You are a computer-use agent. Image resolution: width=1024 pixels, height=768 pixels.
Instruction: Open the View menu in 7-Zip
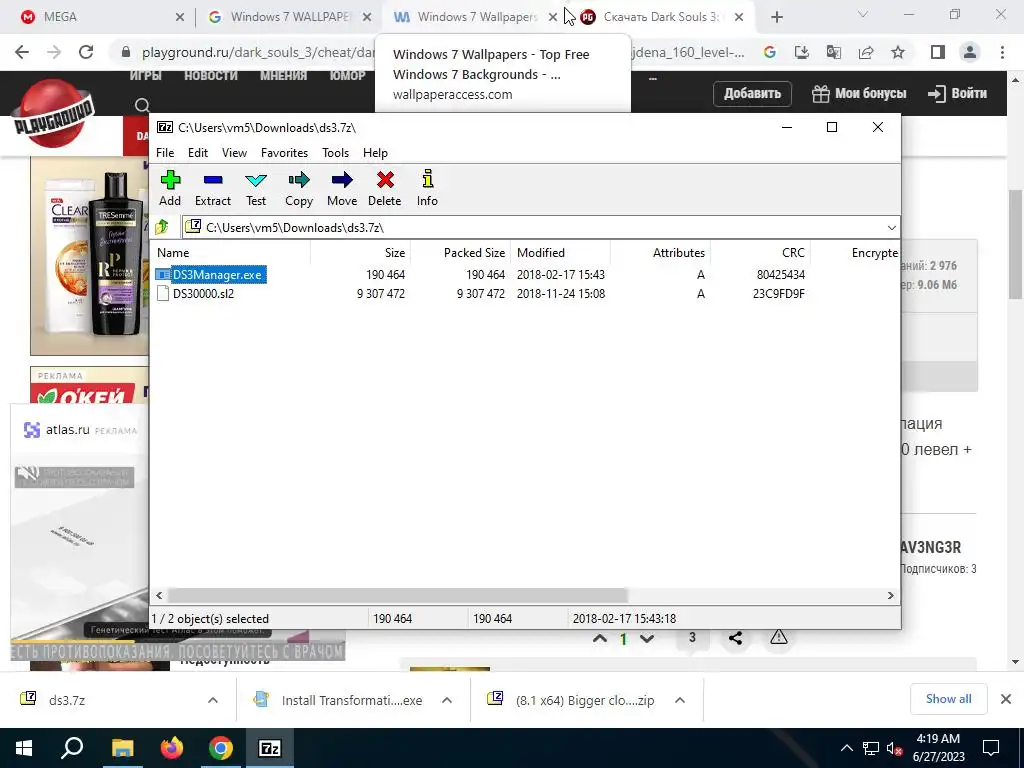234,153
